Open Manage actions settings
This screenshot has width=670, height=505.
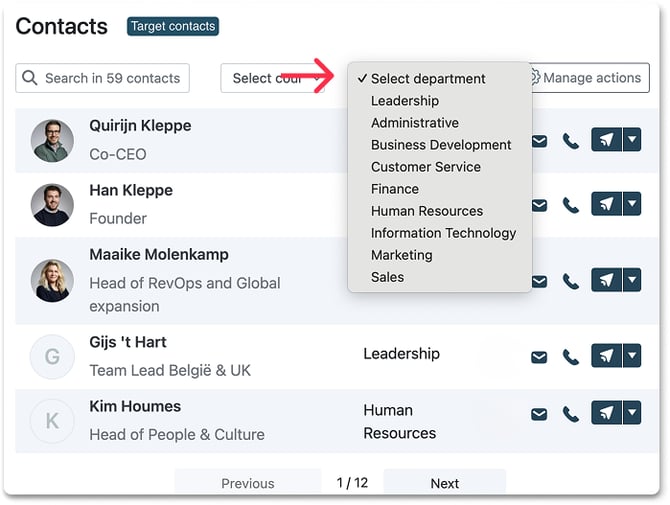[x=589, y=78]
